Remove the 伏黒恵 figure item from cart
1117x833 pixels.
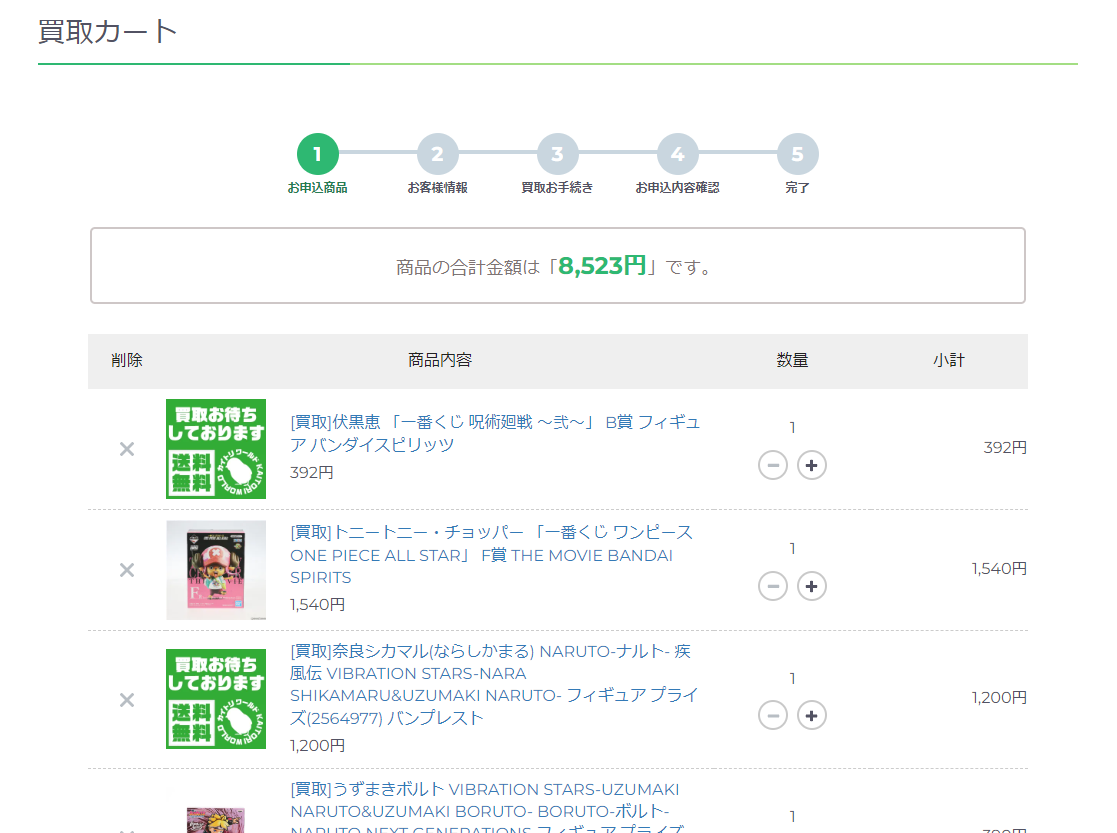pyautogui.click(x=127, y=449)
